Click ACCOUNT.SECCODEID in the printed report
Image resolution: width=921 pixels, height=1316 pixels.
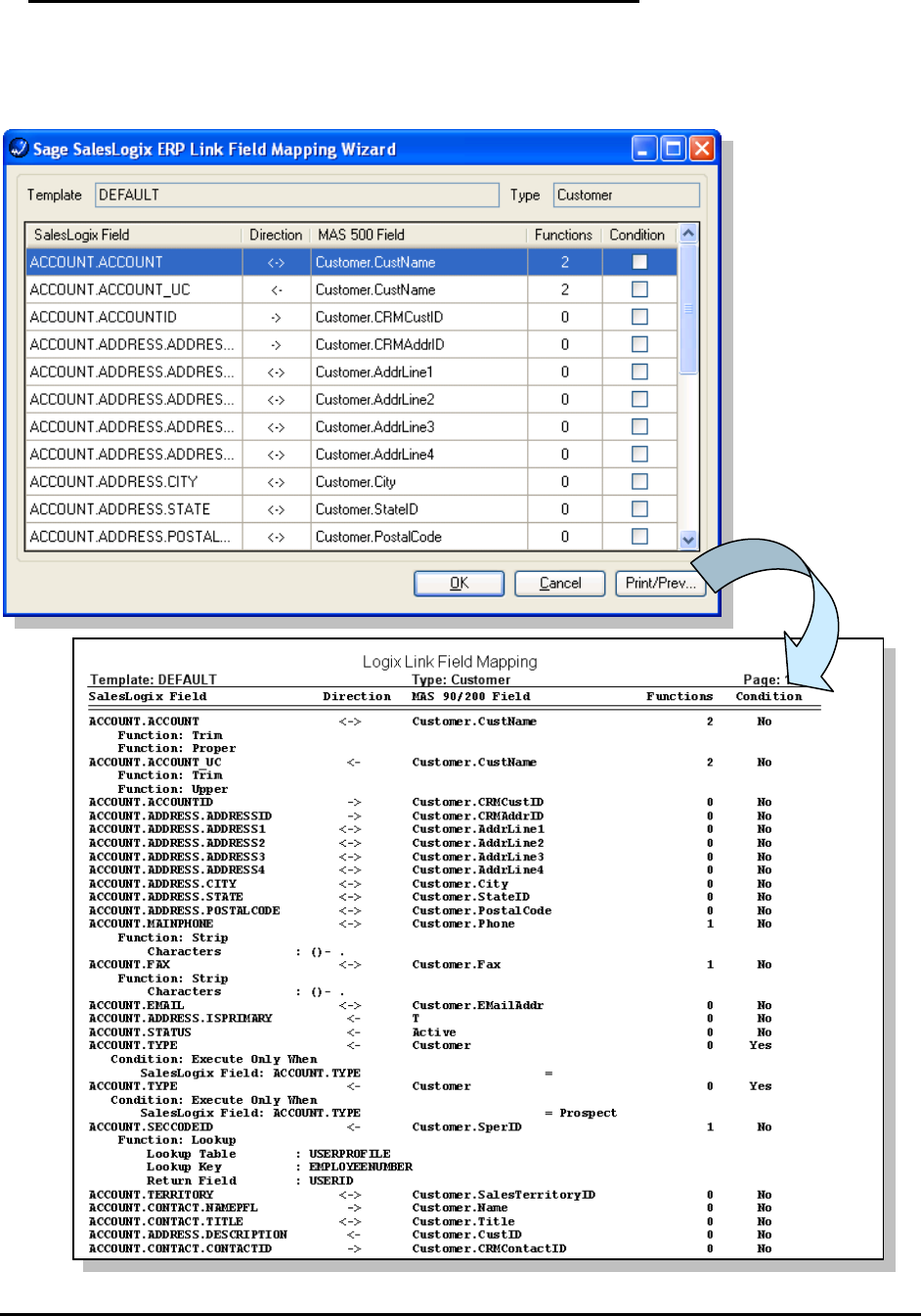click(151, 1127)
